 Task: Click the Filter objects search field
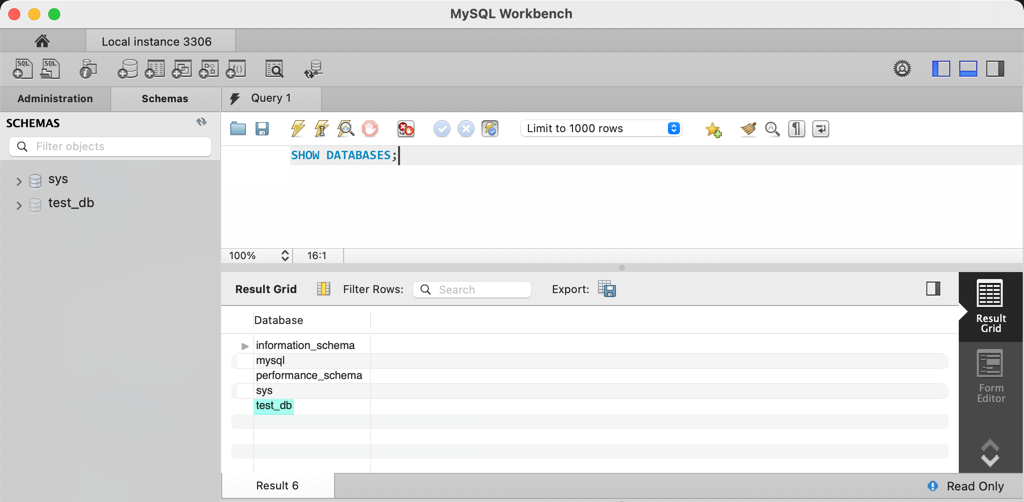110,146
